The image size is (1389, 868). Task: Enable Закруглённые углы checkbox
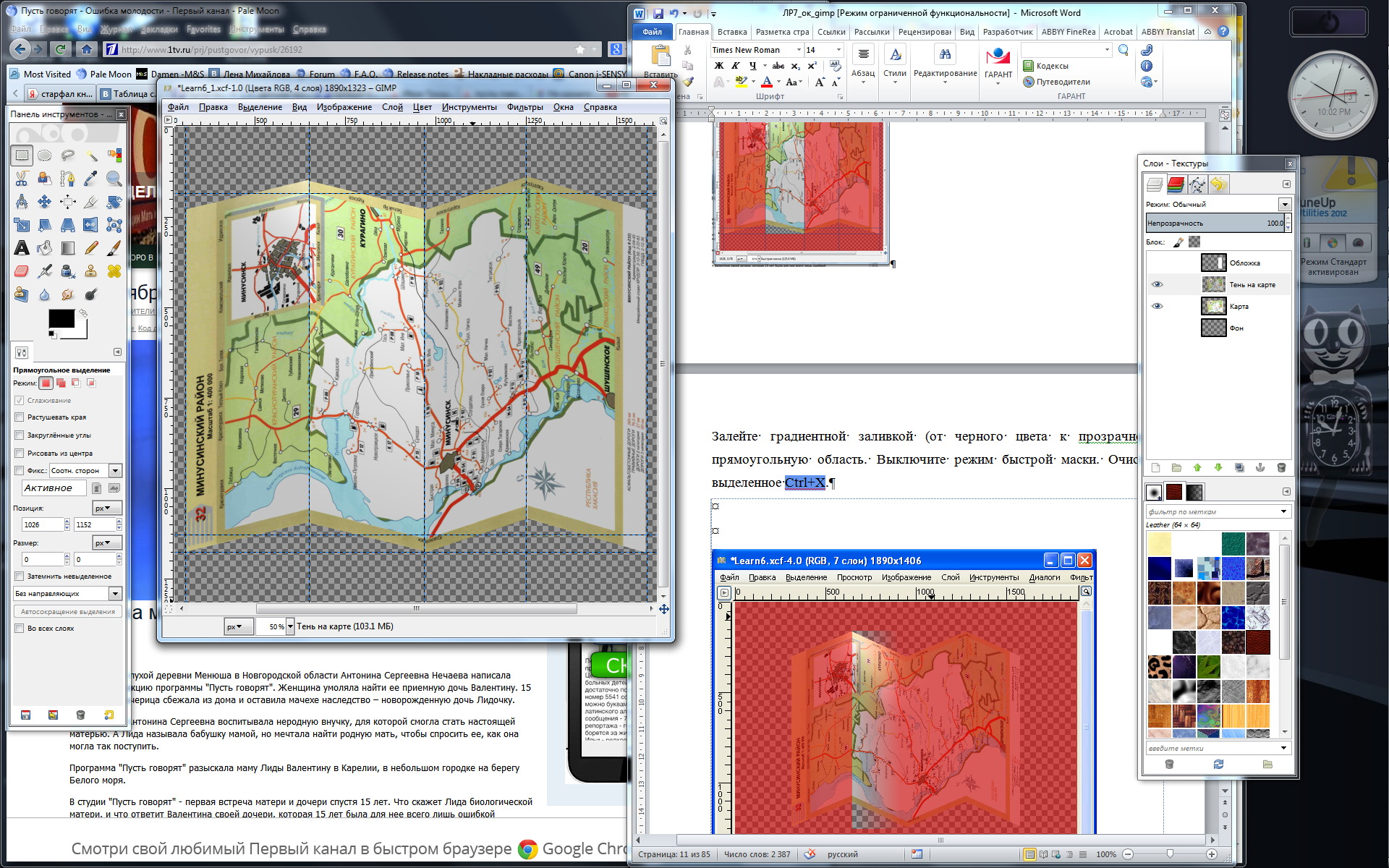pos(20,435)
